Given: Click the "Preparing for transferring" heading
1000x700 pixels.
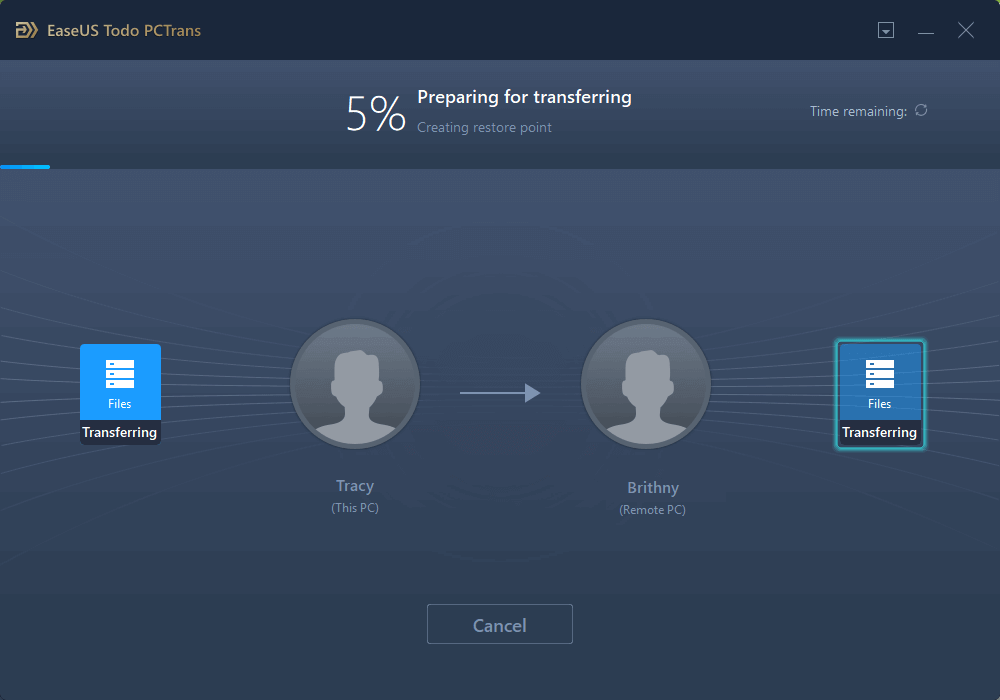Looking at the screenshot, I should pos(524,97).
